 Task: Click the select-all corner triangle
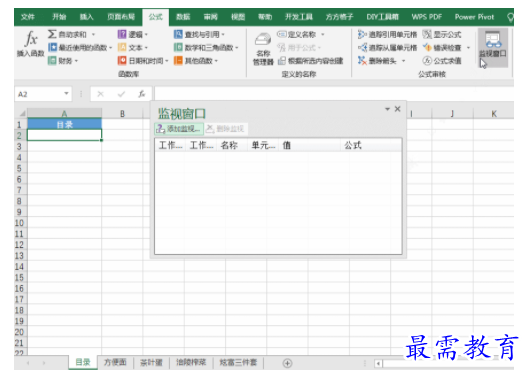[x=22, y=114]
